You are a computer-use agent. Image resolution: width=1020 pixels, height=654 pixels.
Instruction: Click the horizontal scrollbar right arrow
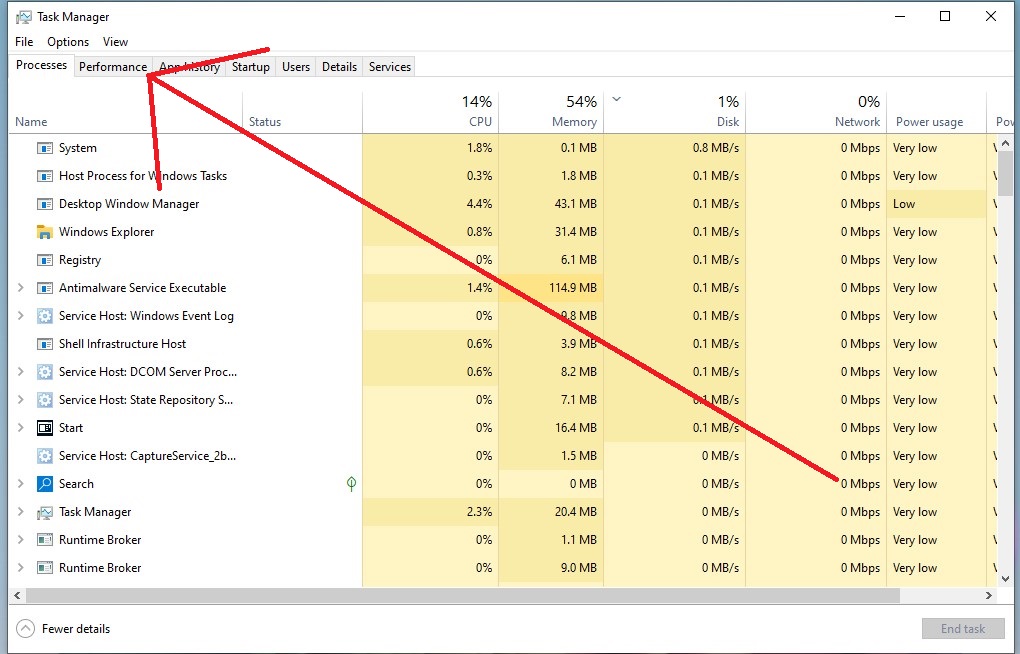tap(989, 595)
